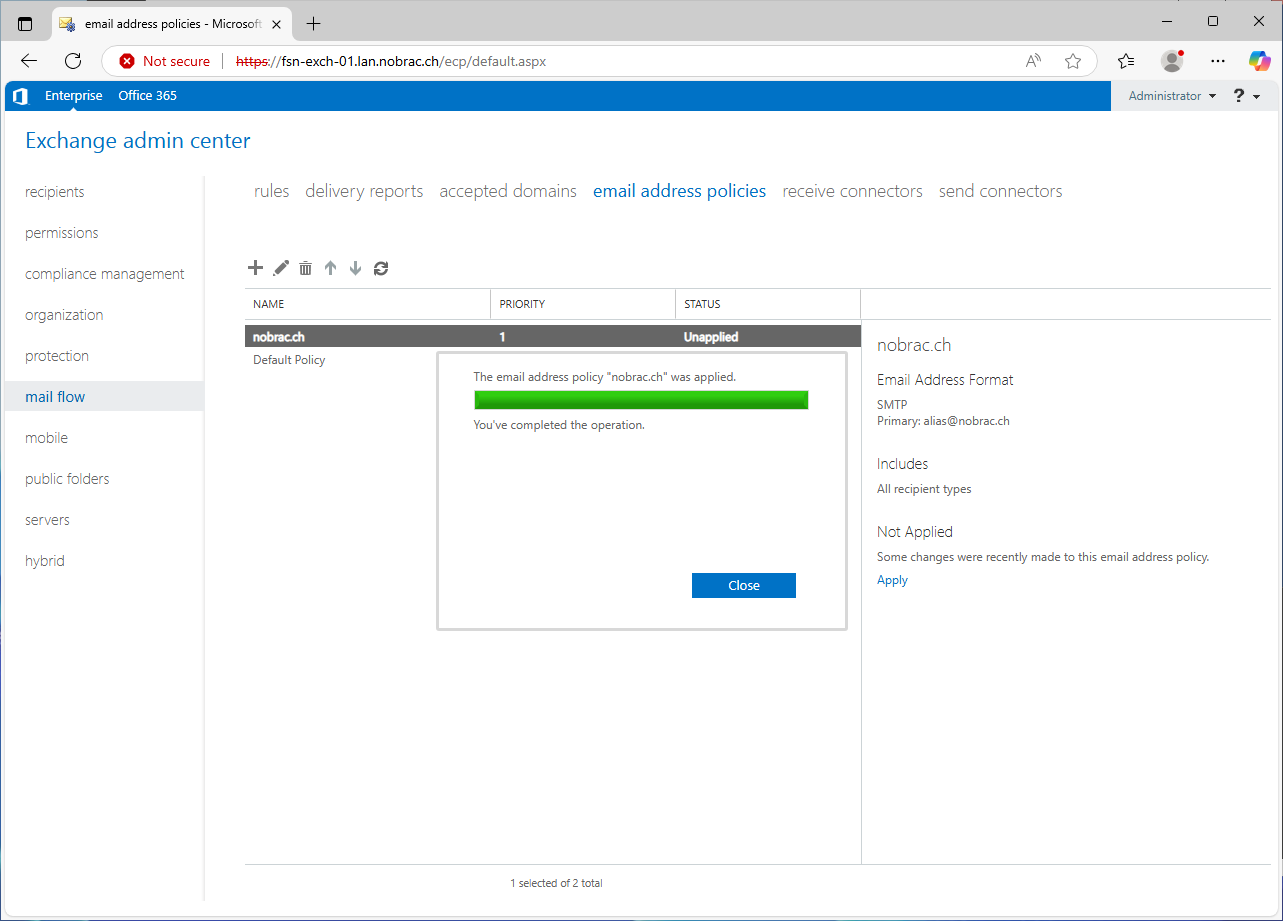Move policy priority up with arrow
Screen dimensions: 1283x921
point(331,268)
